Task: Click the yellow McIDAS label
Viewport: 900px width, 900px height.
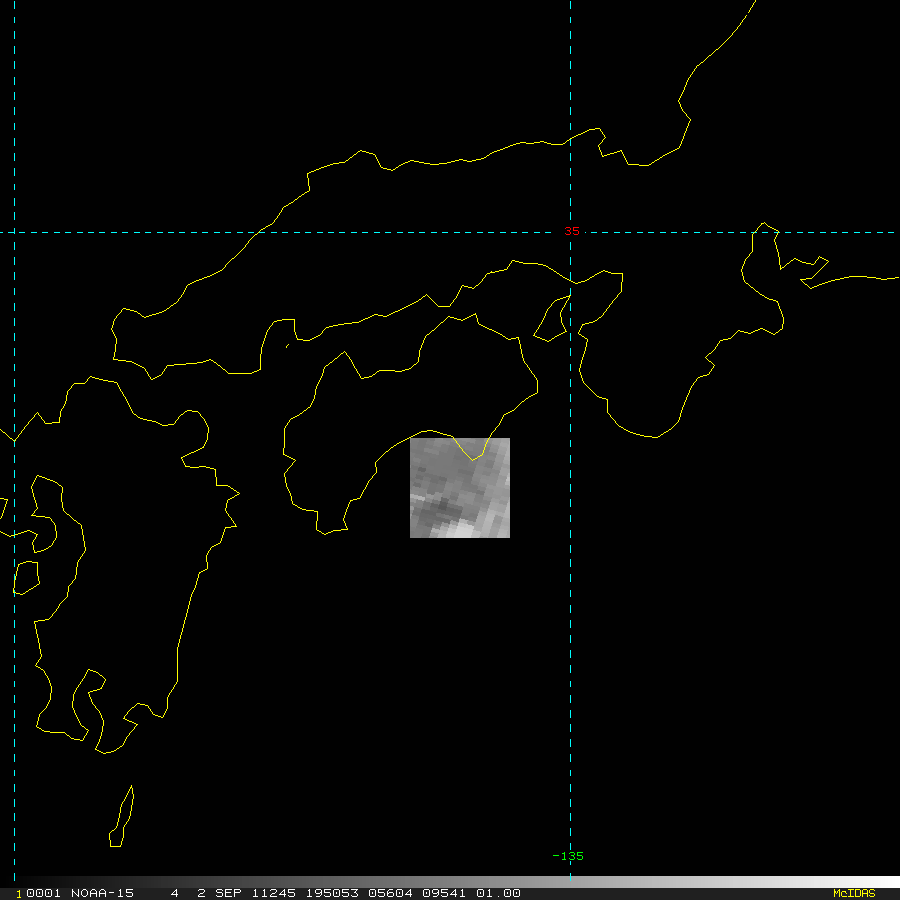Action: pyautogui.click(x=854, y=893)
